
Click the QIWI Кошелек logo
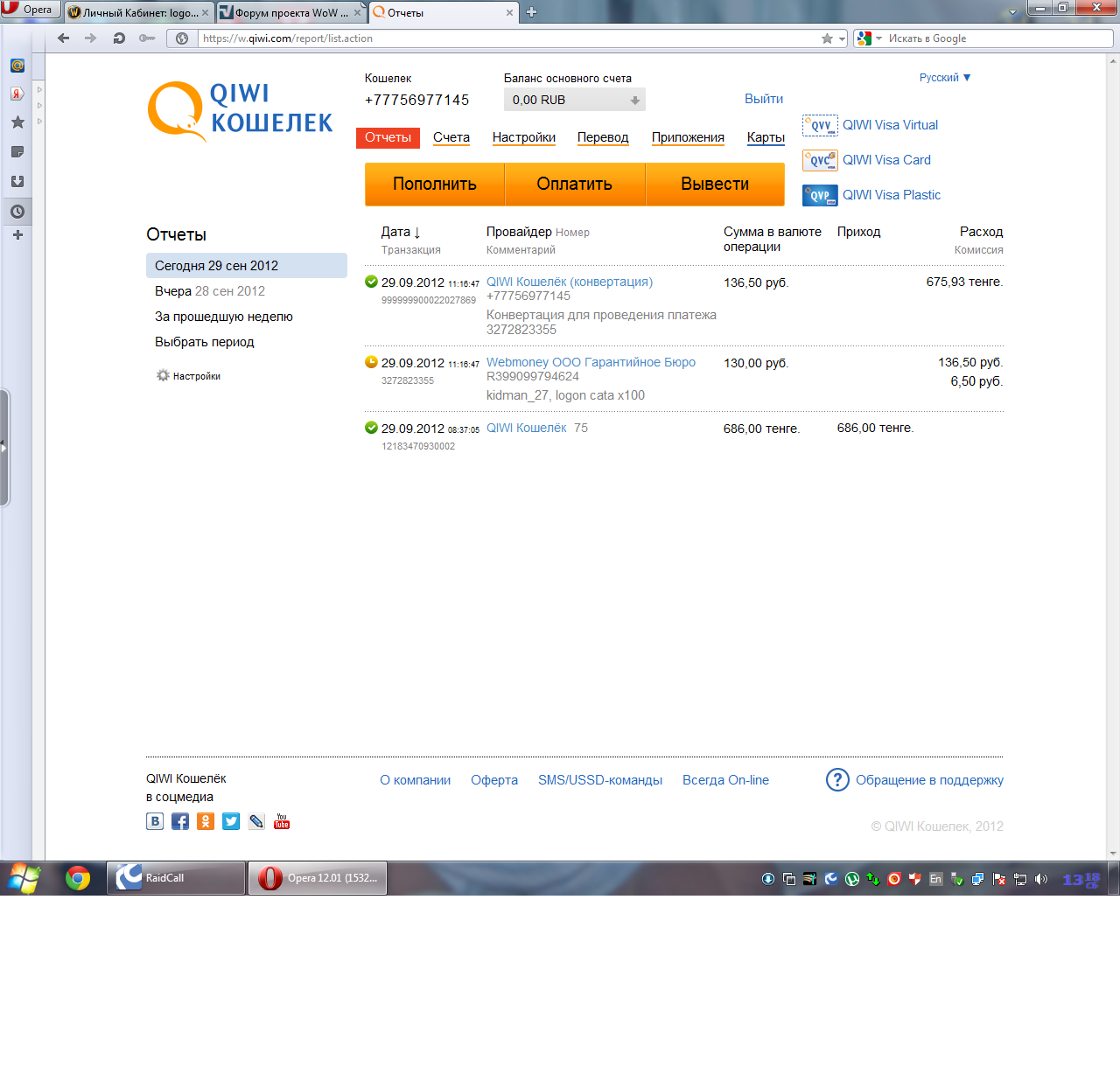[241, 111]
